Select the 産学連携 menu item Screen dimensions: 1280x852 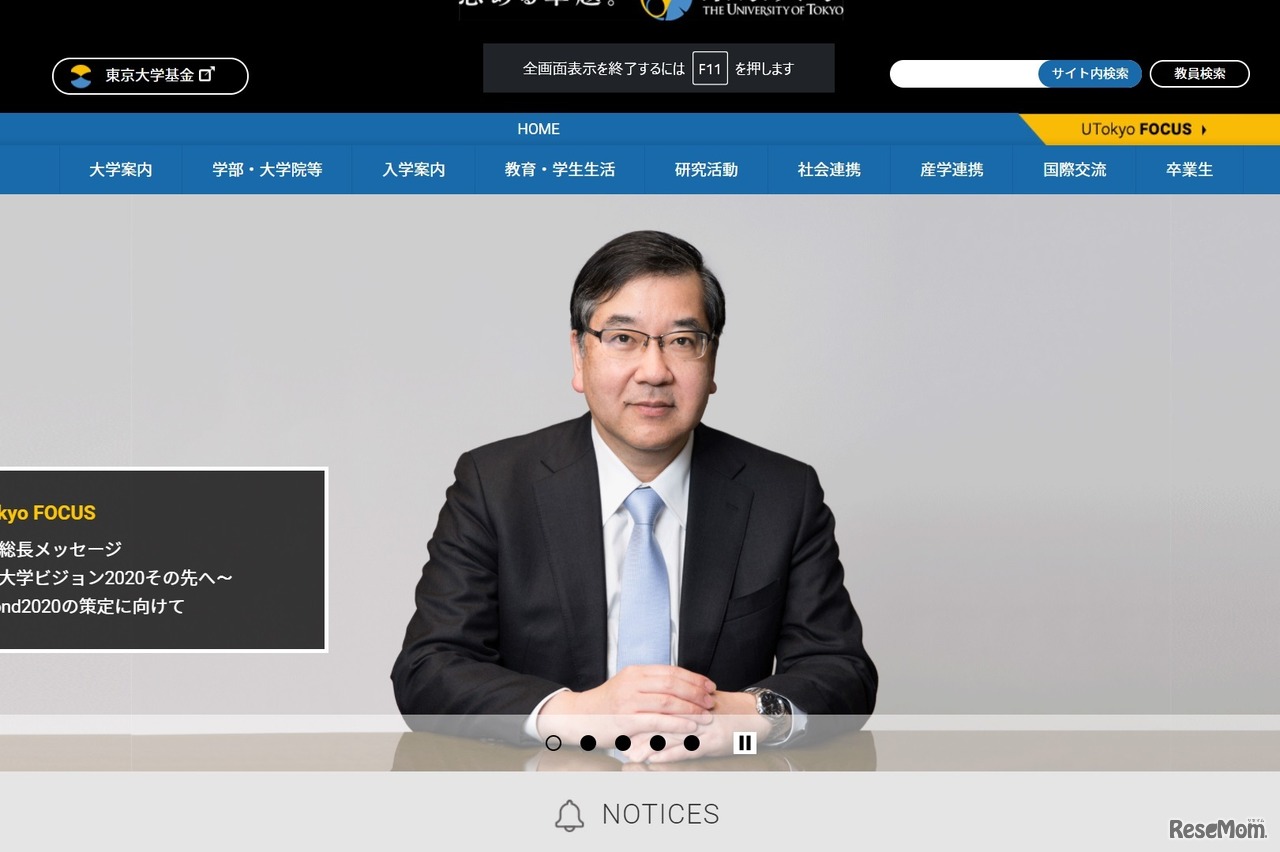(x=952, y=170)
